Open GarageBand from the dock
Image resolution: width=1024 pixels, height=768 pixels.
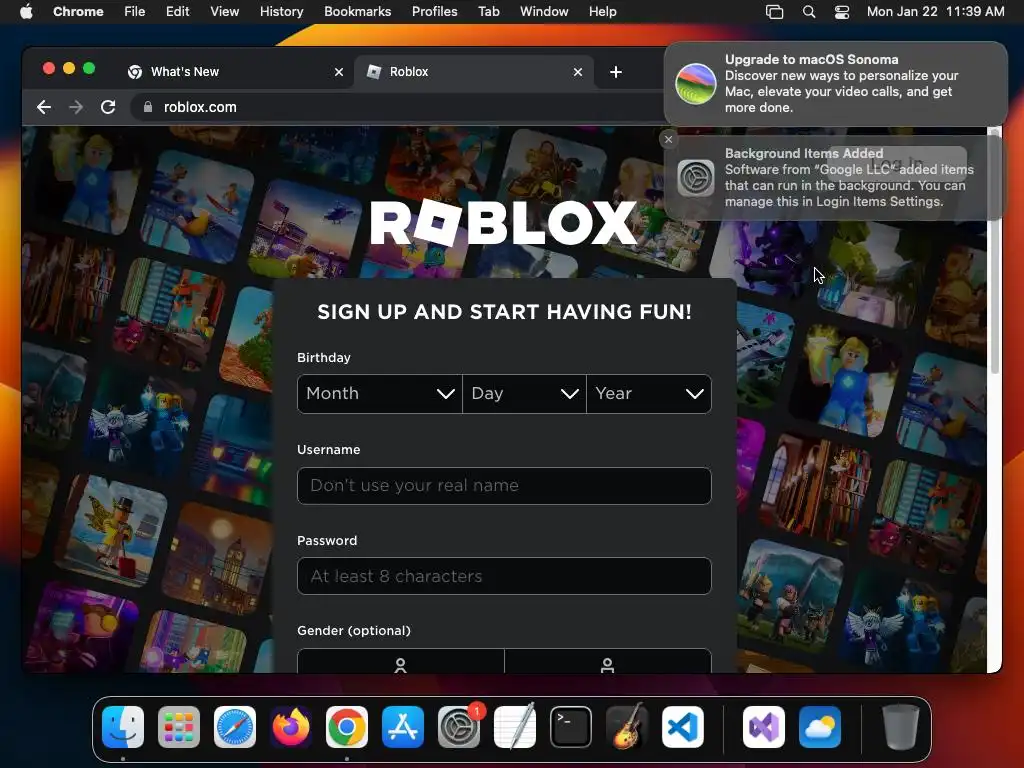click(627, 727)
